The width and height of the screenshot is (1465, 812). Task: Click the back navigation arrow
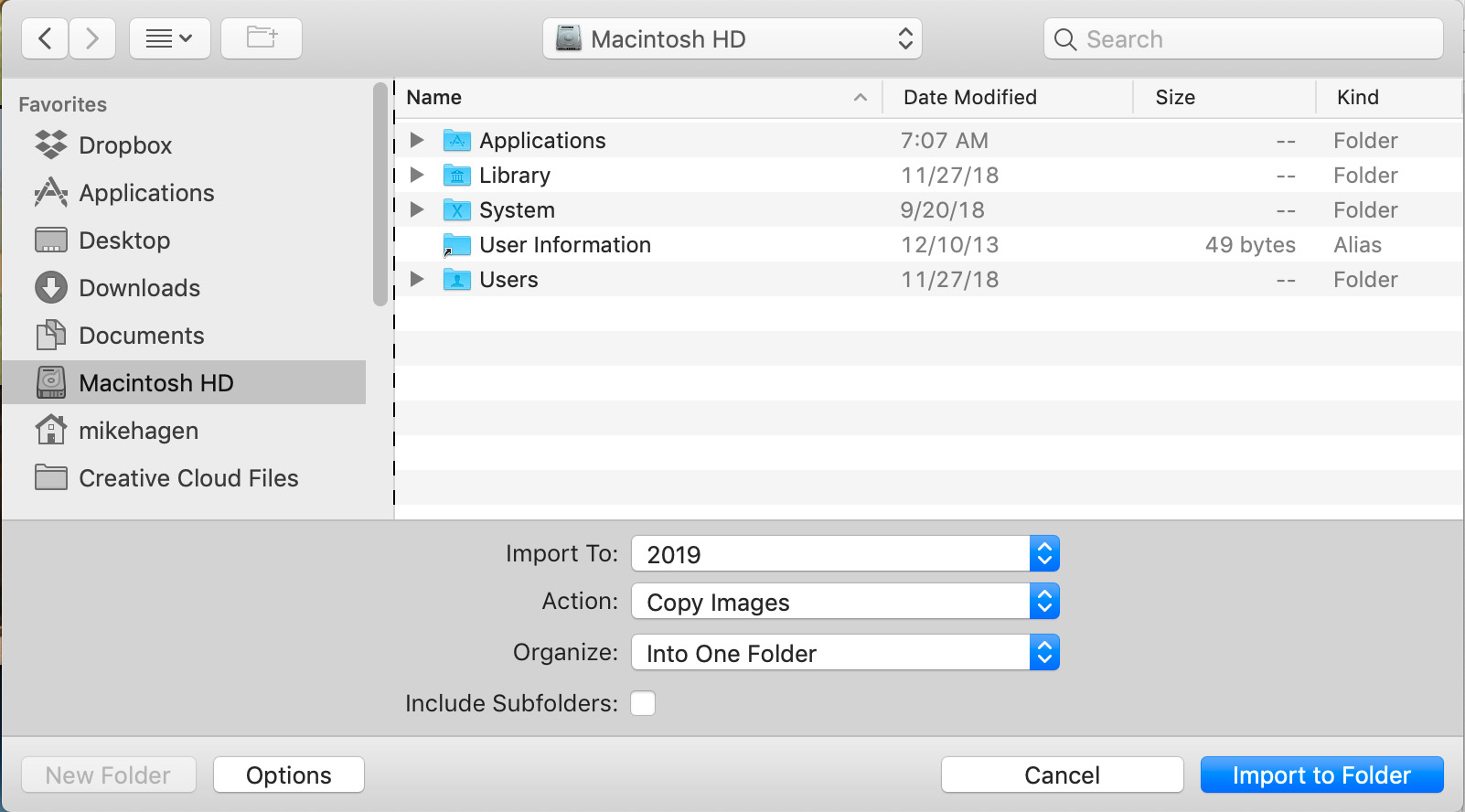tap(45, 38)
